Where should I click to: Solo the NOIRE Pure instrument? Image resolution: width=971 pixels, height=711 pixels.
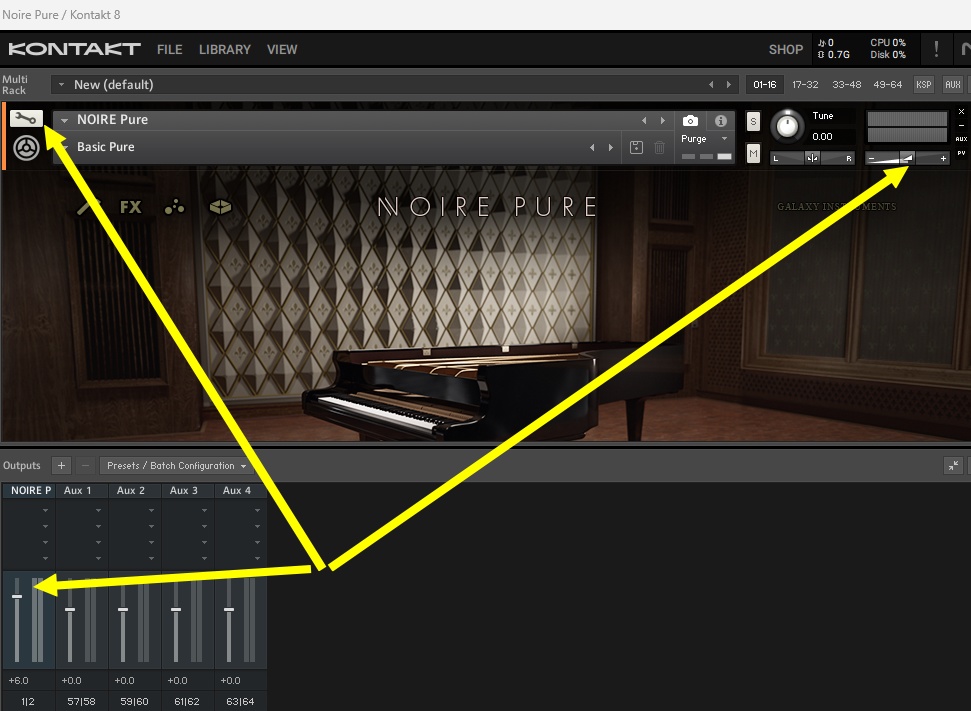pyautogui.click(x=753, y=121)
